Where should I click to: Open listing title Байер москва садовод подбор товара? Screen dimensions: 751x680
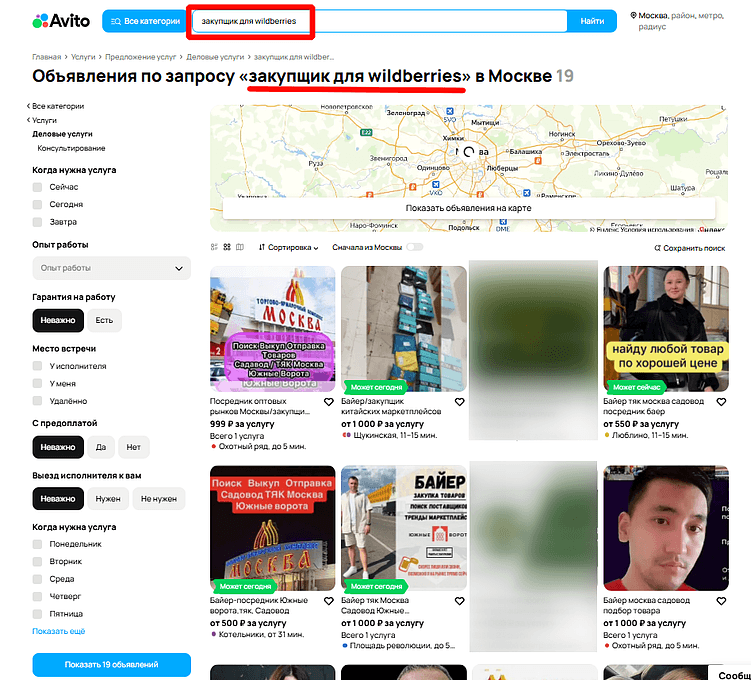[x=647, y=606]
